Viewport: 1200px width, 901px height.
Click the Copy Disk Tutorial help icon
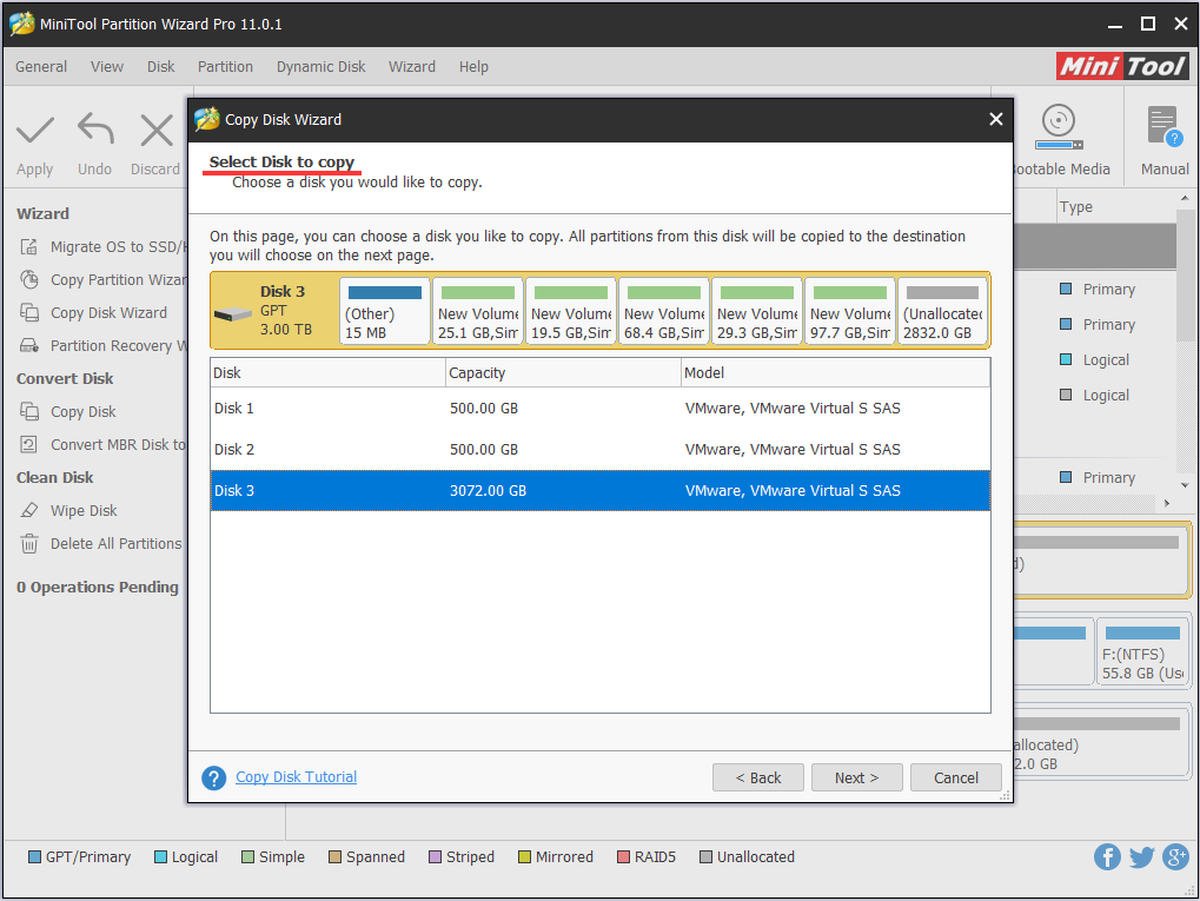pyautogui.click(x=214, y=778)
